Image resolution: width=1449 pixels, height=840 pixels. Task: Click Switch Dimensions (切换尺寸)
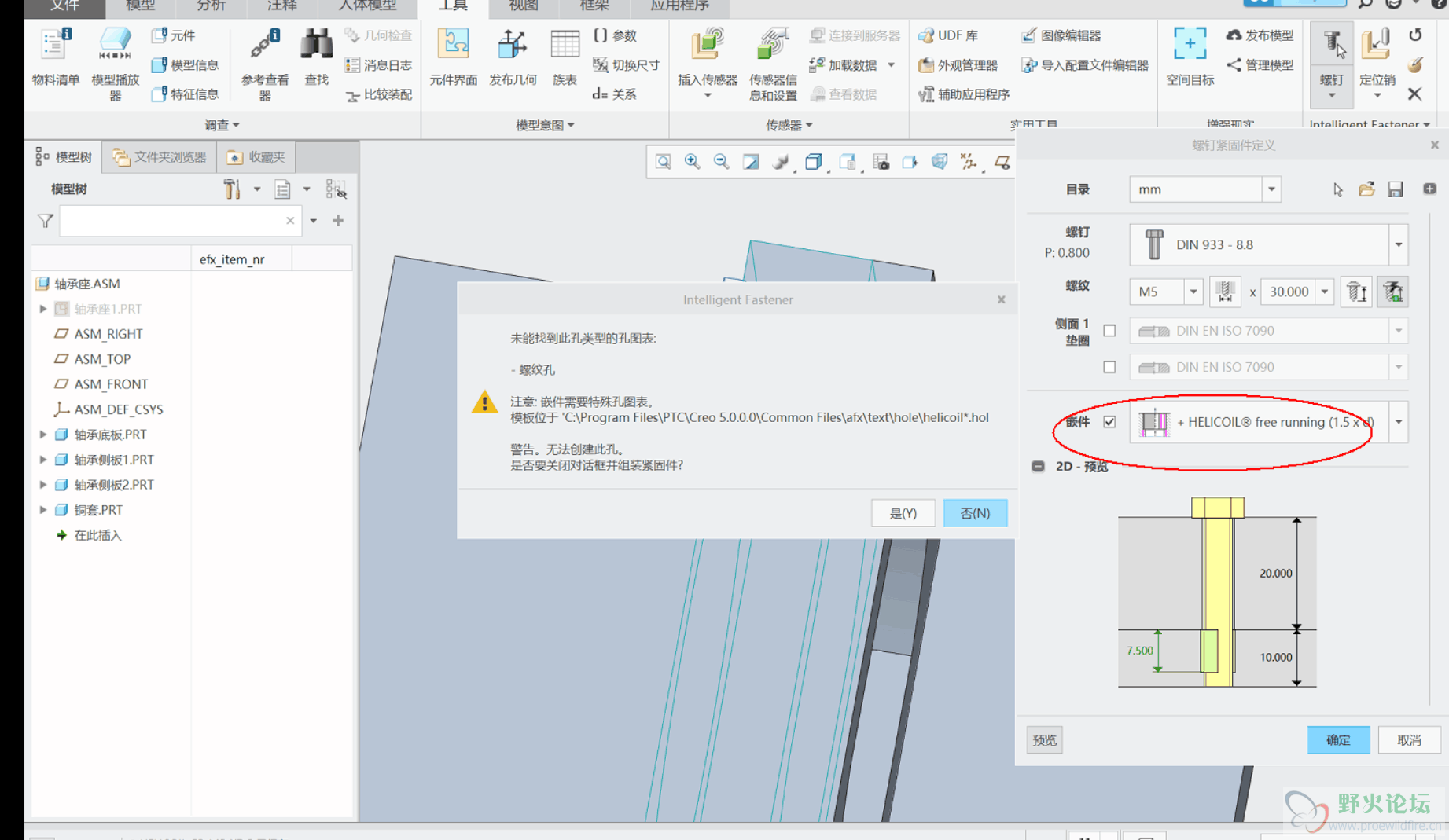(626, 65)
